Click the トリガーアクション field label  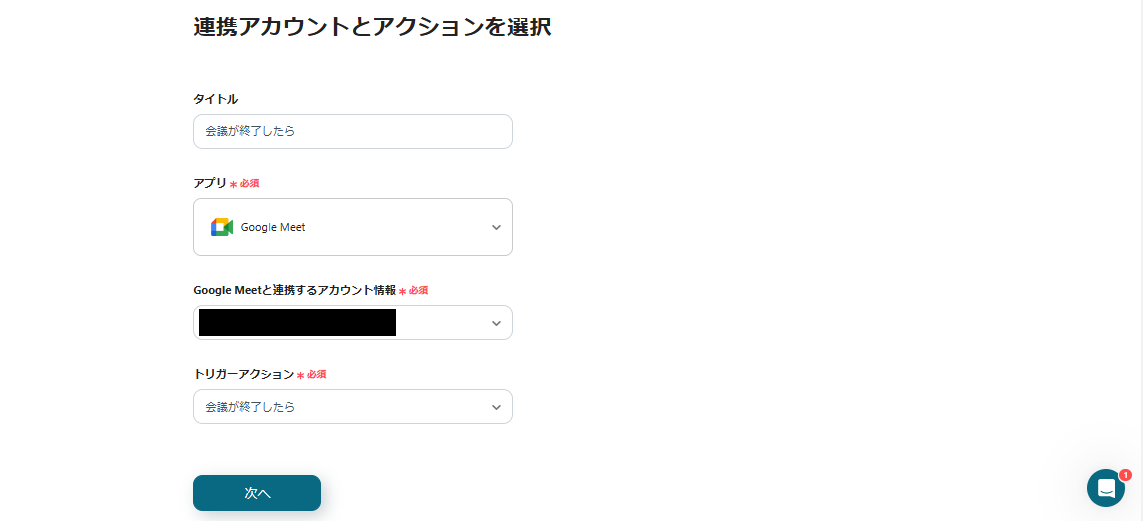point(243,374)
